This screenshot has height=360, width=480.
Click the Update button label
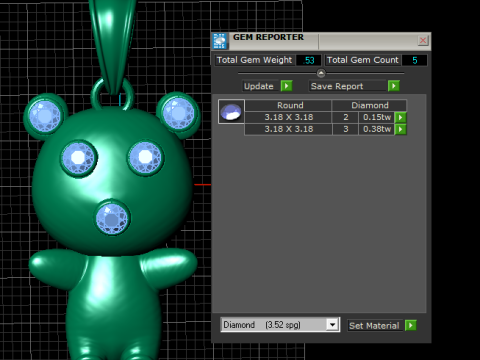click(x=259, y=86)
